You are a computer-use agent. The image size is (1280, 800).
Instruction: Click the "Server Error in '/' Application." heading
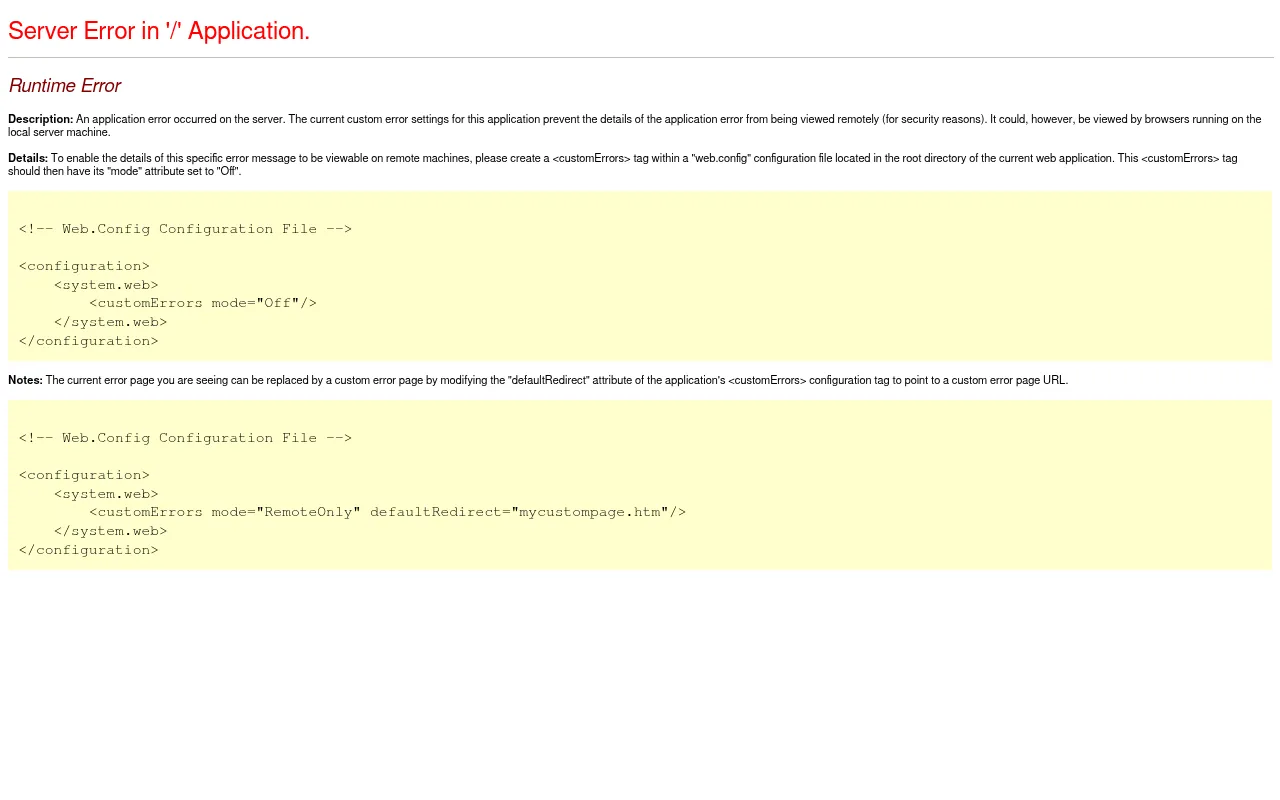[159, 31]
